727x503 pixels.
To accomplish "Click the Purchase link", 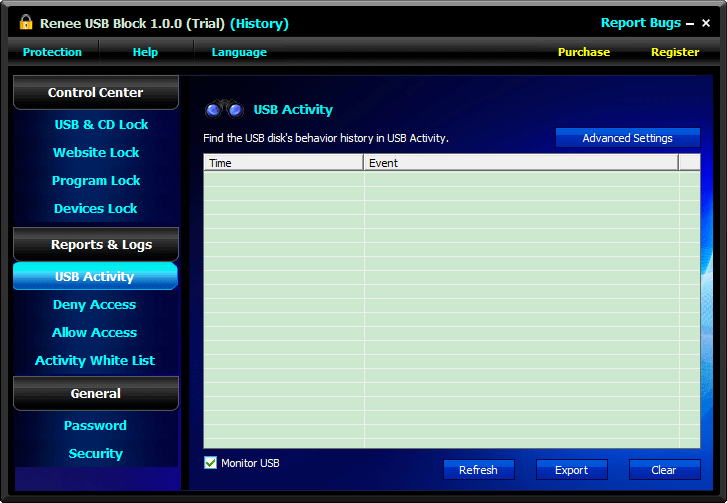I will point(583,52).
